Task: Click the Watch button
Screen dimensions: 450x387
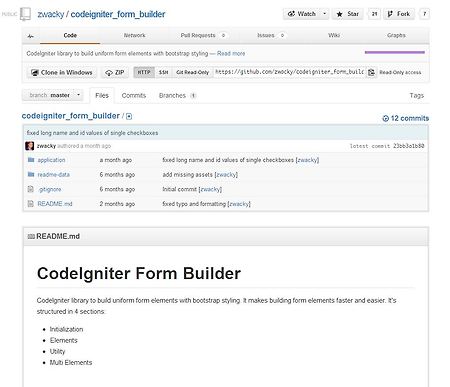Action: (302, 14)
